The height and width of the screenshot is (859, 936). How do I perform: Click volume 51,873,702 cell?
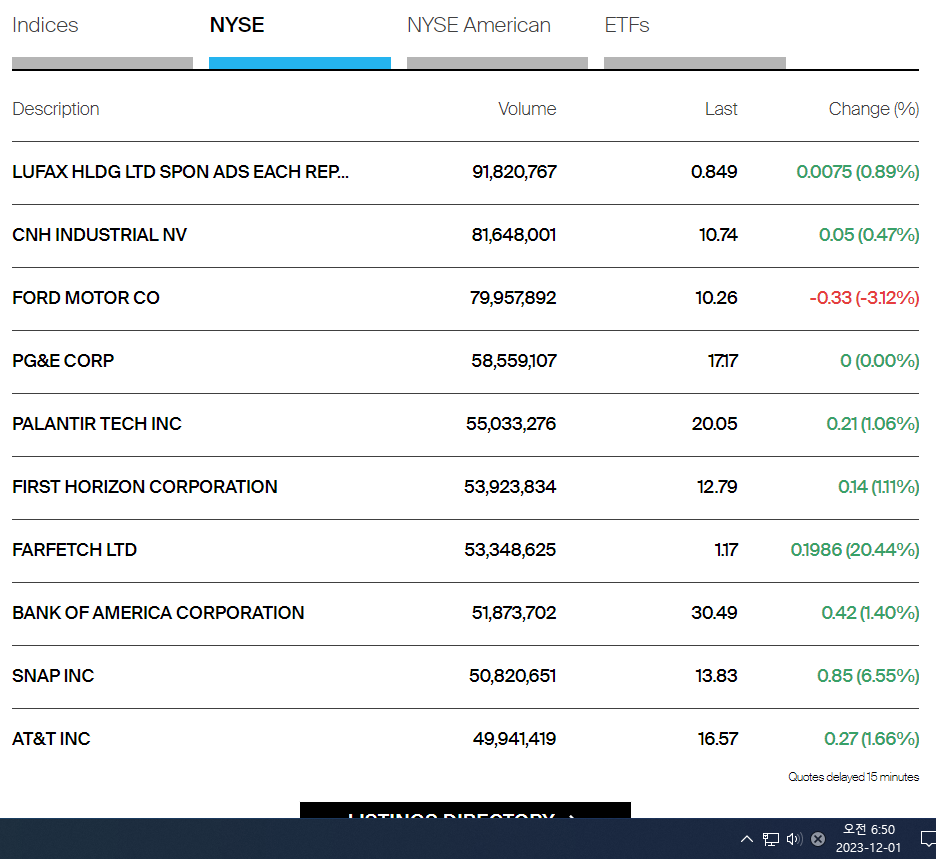[x=513, y=612]
